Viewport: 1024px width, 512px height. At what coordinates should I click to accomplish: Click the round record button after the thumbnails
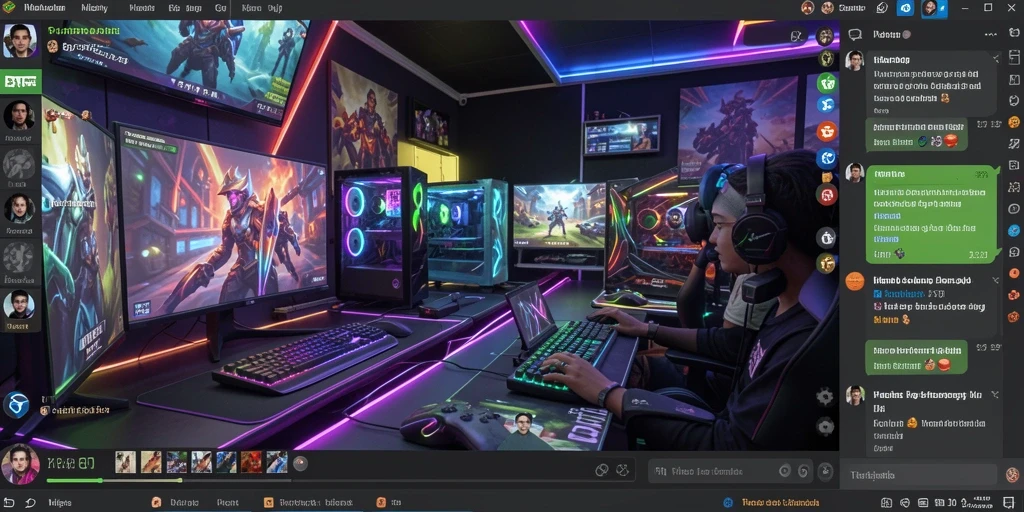(300, 464)
